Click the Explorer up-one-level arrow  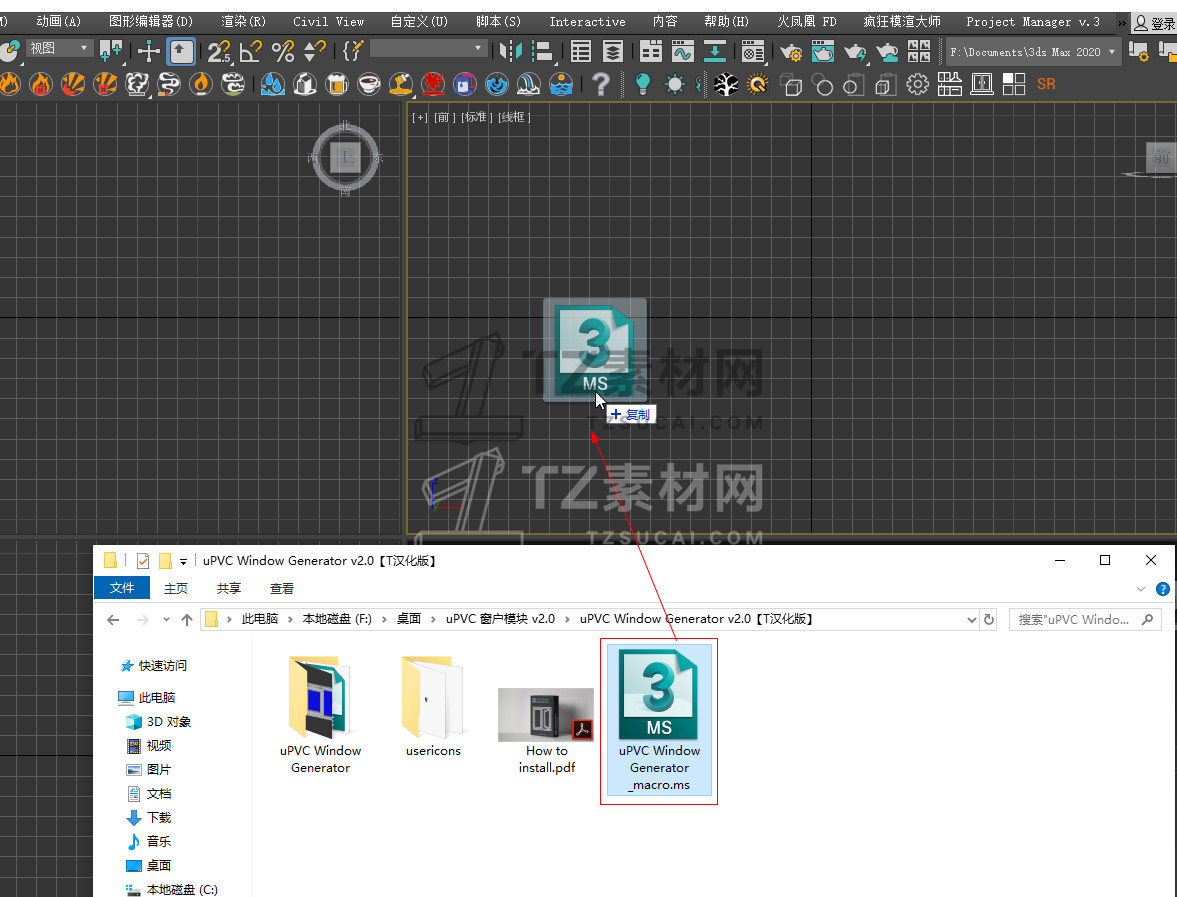click(x=187, y=620)
